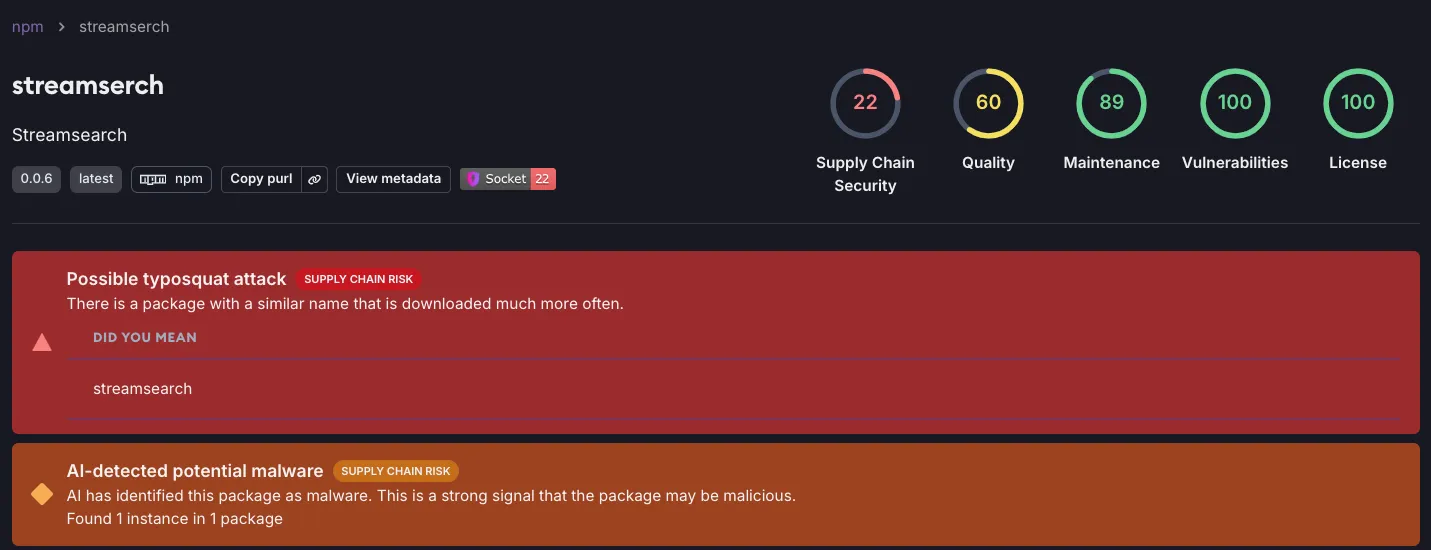
Task: Click the red warning triangle icon
Action: click(x=42, y=343)
